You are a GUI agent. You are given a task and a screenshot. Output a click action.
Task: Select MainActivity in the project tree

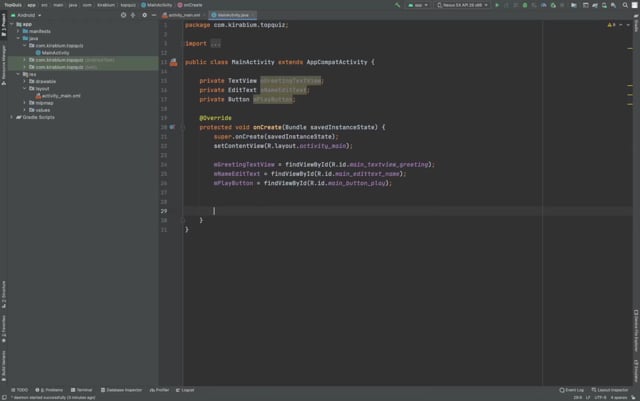(x=55, y=53)
